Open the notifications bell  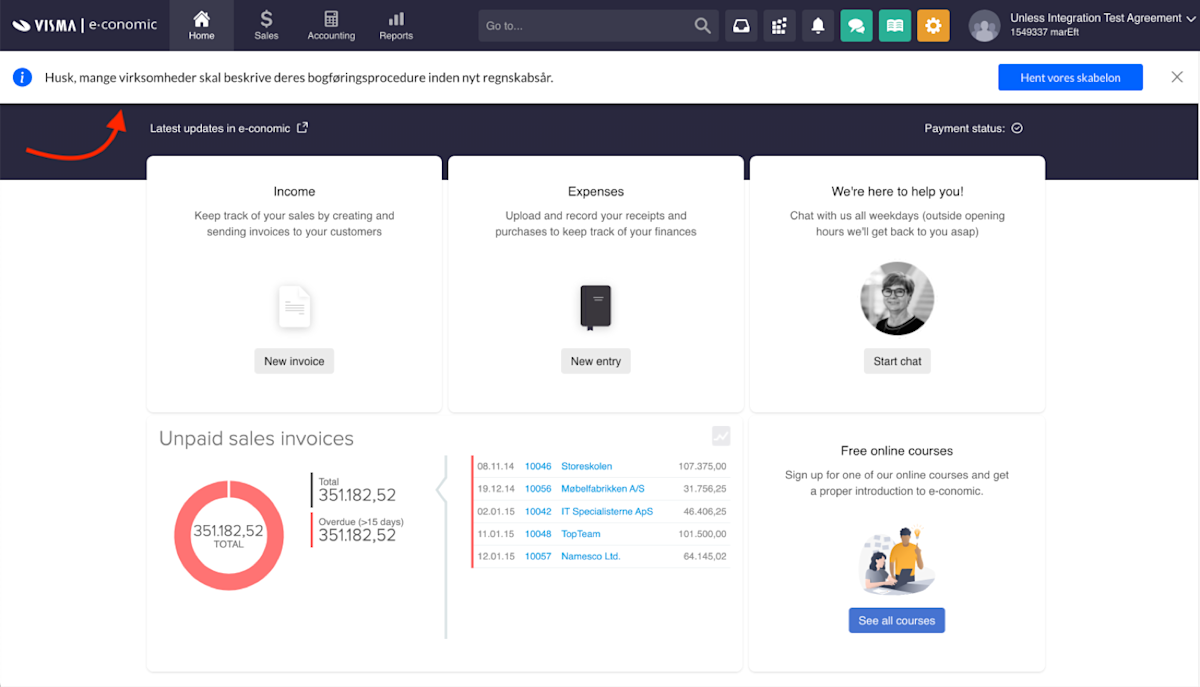point(817,25)
